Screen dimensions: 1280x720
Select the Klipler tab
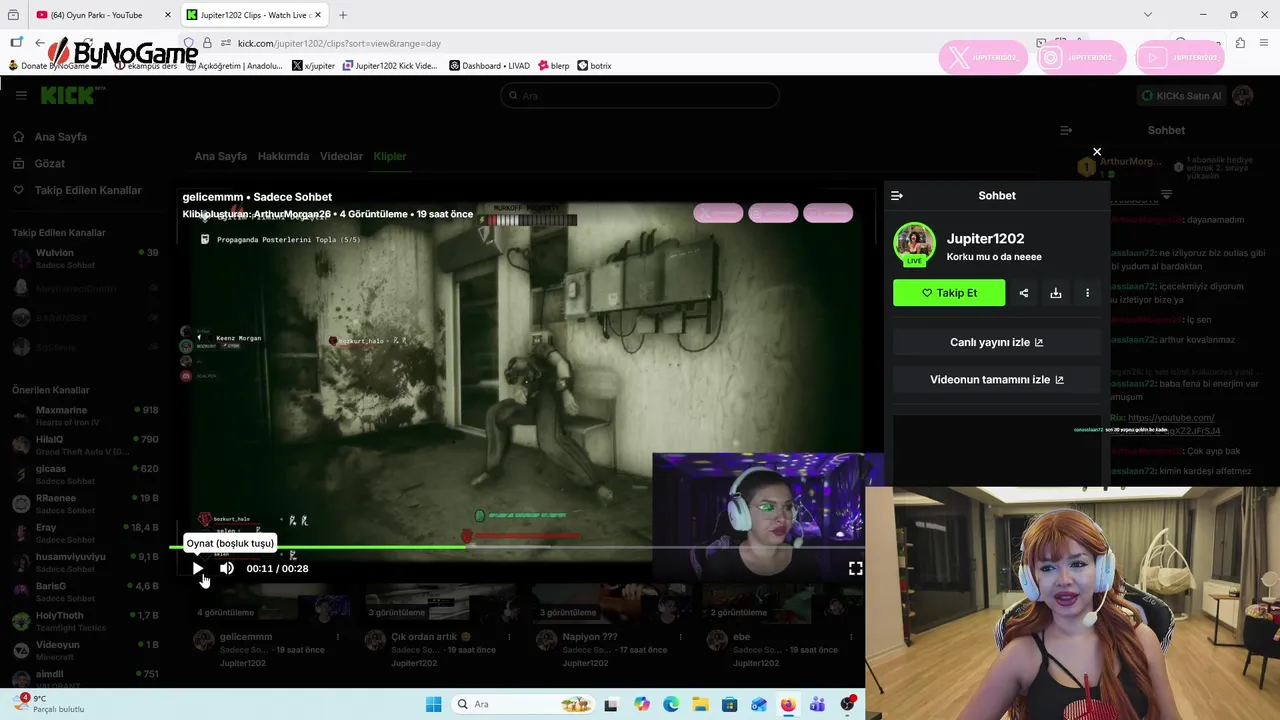(390, 156)
